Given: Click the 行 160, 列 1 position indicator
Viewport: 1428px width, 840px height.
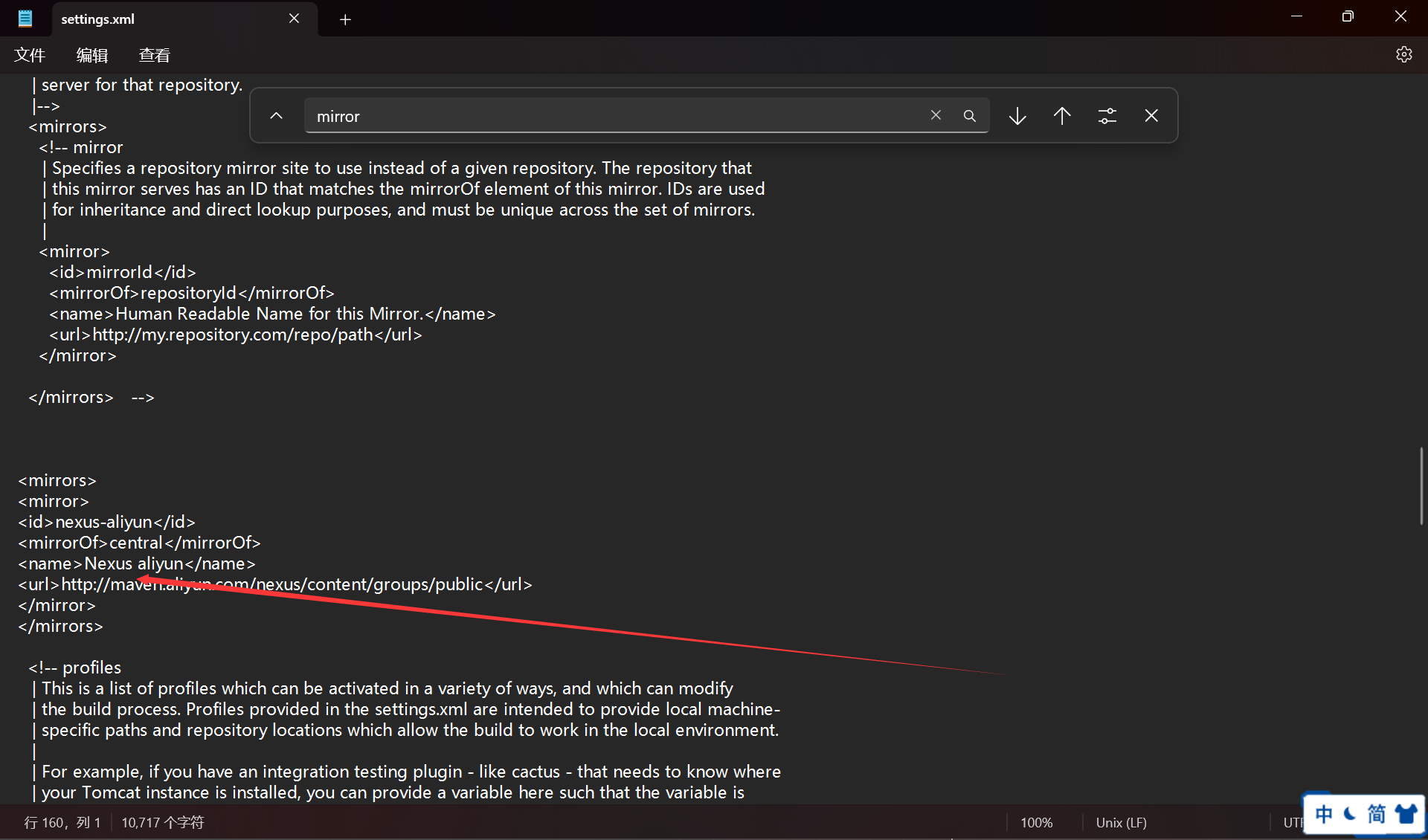Looking at the screenshot, I should click(62, 822).
